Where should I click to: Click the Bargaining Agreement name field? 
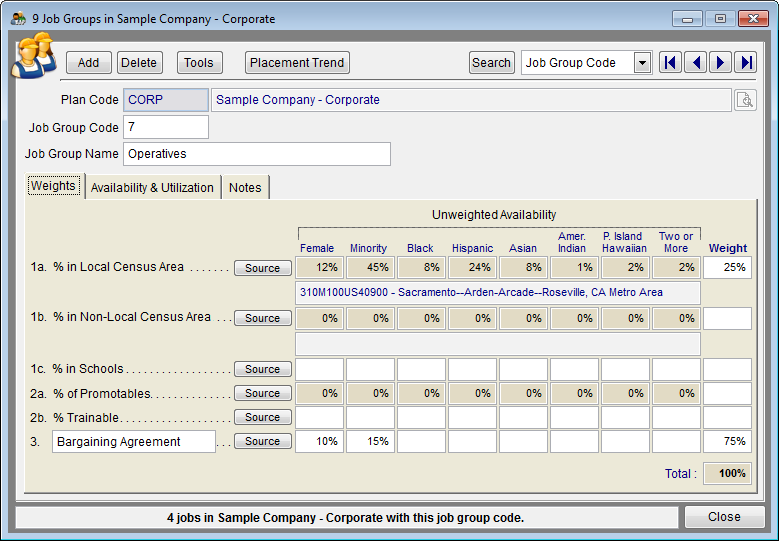[134, 442]
